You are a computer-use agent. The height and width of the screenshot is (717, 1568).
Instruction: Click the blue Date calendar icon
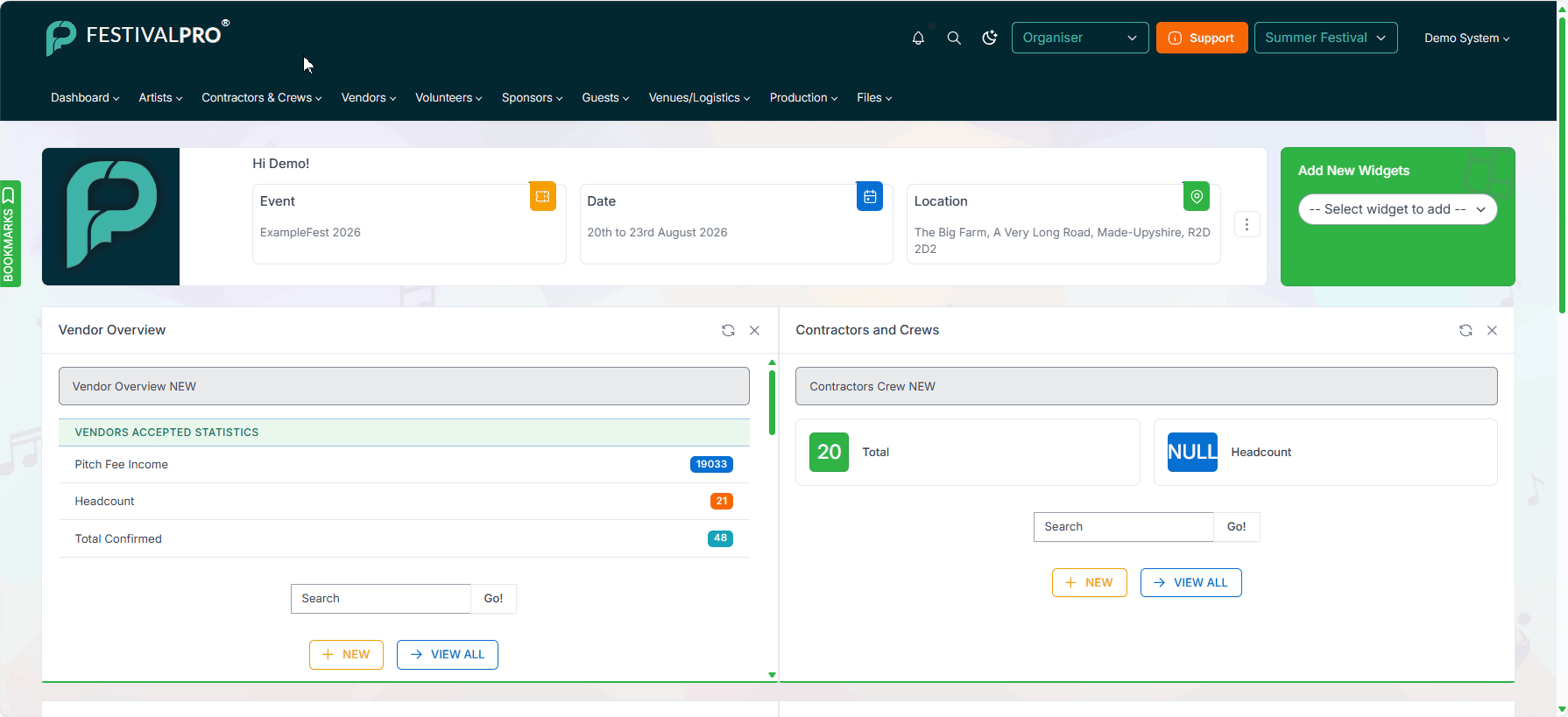click(870, 197)
